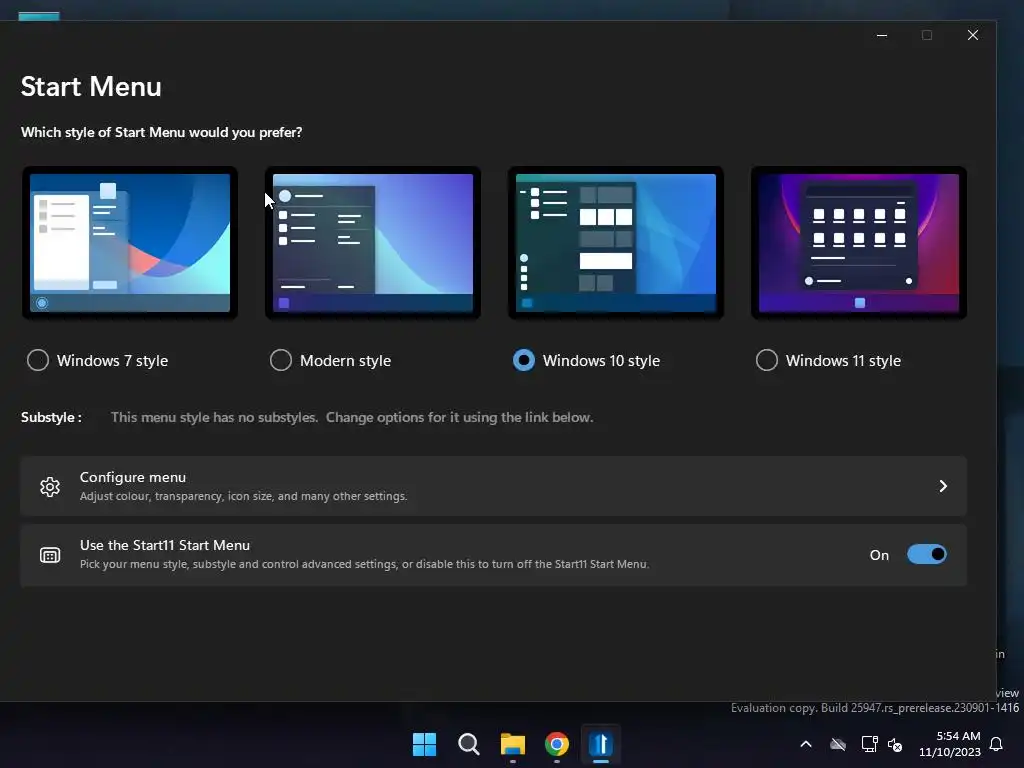Viewport: 1024px width, 768px height.
Task: Open the Configure menu chevron arrow
Action: tap(943, 486)
